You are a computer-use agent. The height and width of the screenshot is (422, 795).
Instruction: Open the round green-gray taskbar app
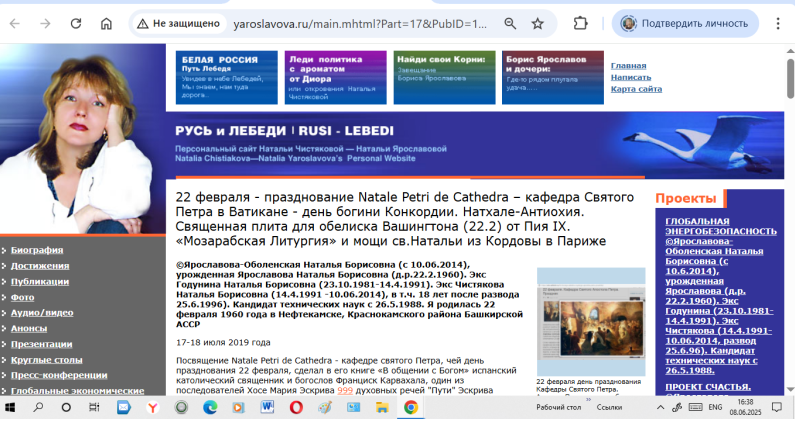point(181,407)
